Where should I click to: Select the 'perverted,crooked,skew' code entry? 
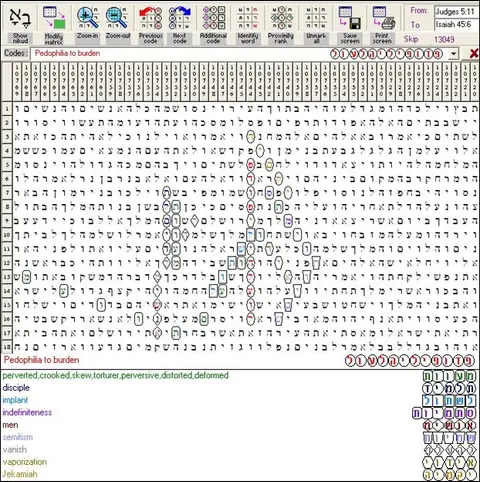[115, 376]
